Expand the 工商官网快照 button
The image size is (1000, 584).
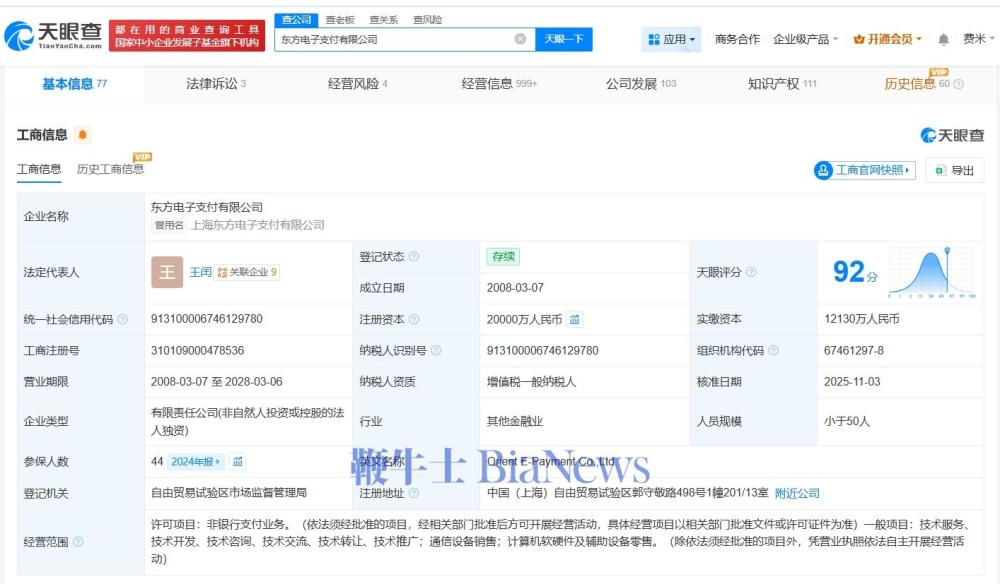865,170
